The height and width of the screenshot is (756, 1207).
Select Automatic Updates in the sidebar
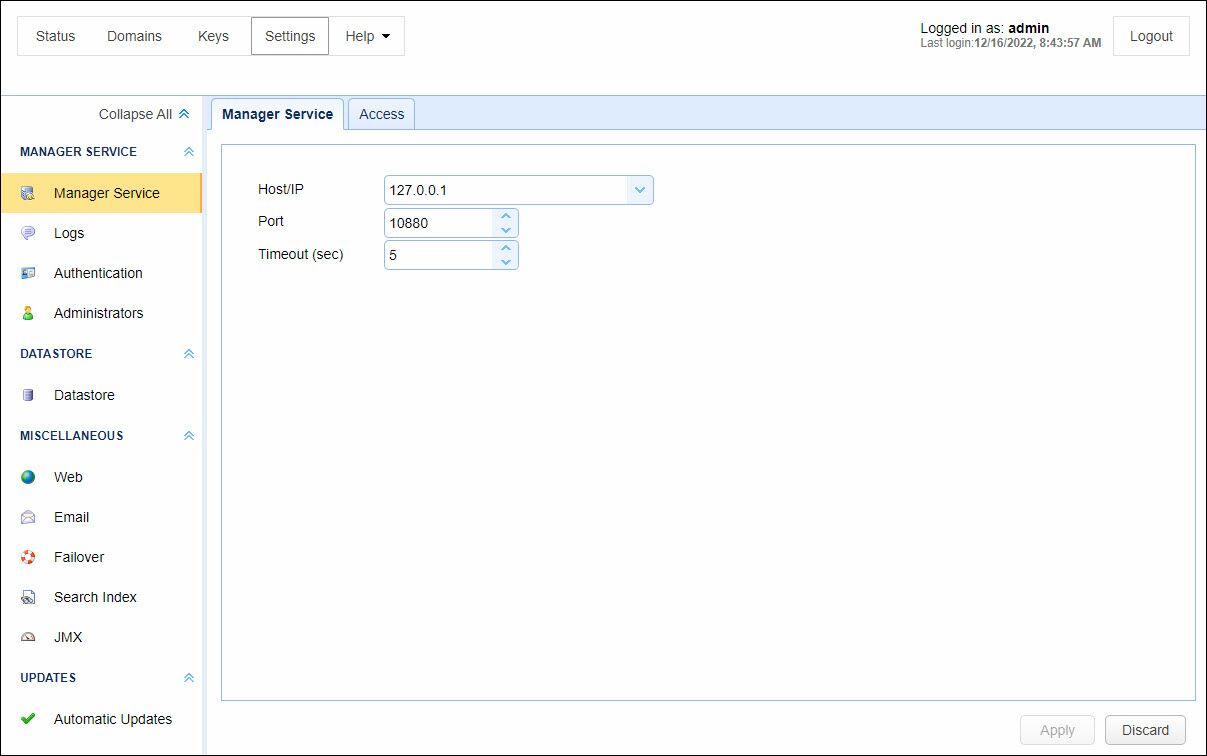101,719
